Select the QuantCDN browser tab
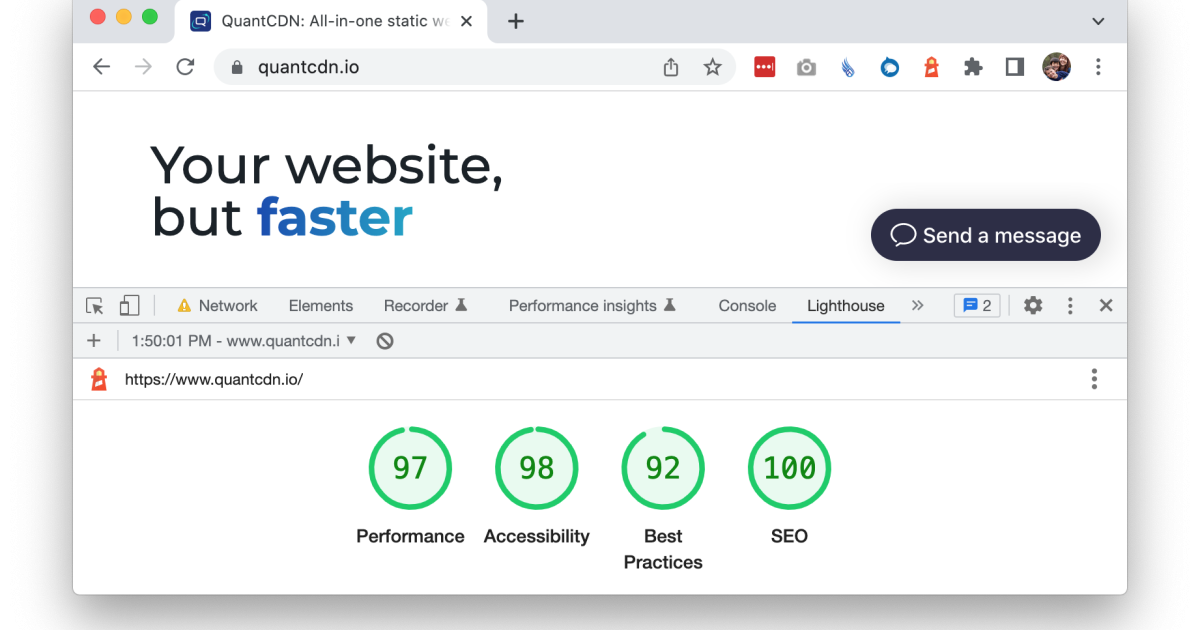Screen dimensions: 1200x630 [331, 21]
